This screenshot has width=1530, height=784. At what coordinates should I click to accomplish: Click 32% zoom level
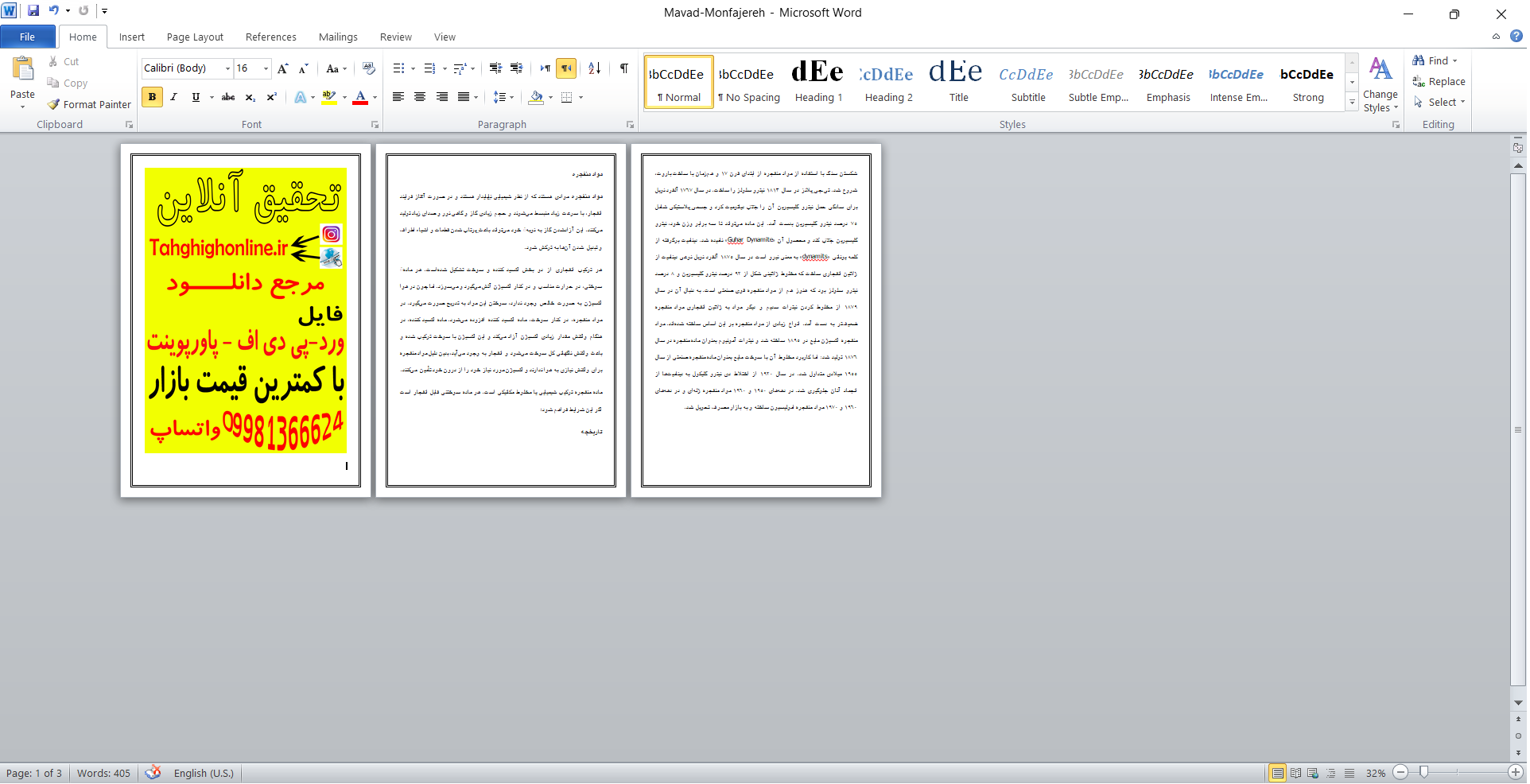(1376, 773)
